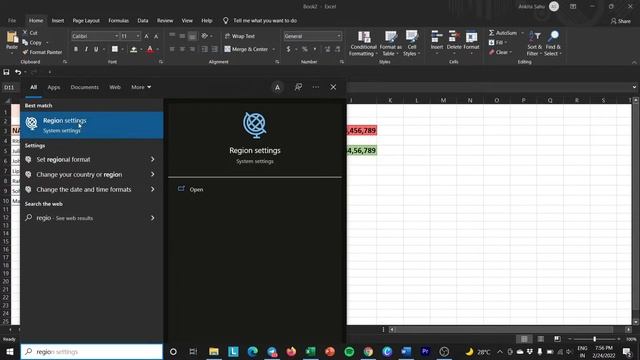Click AutoSum sigma icon
This screenshot has height=360, width=640.
coord(491,33)
